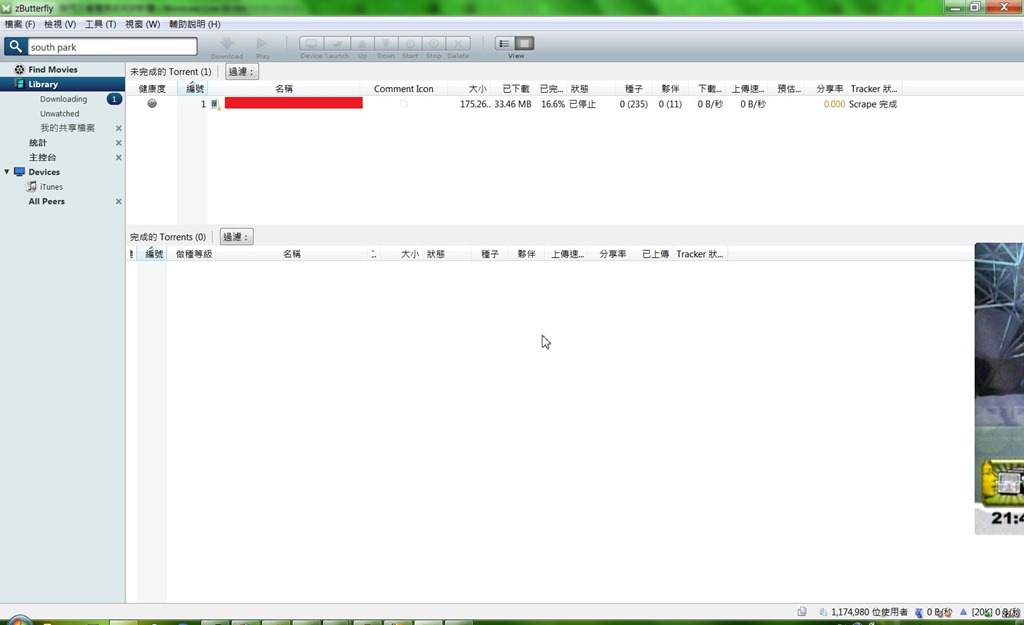Image resolution: width=1024 pixels, height=625 pixels.
Task: Click the south park search field
Action: (x=112, y=46)
